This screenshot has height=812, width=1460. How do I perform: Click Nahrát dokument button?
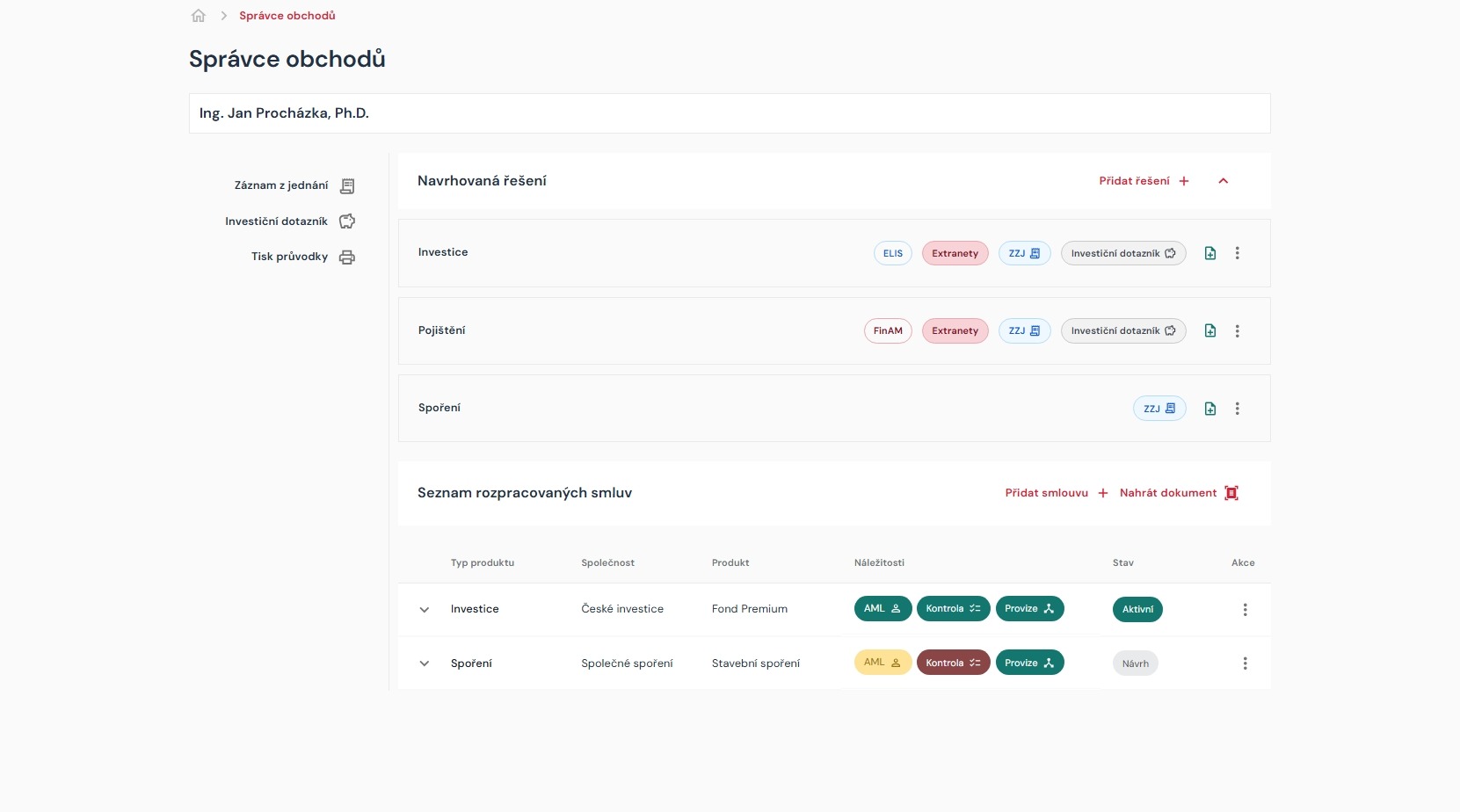pyautogui.click(x=1178, y=493)
